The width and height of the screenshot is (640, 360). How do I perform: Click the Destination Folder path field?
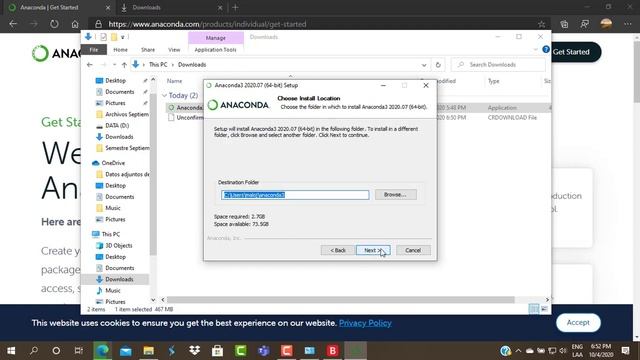coord(295,195)
